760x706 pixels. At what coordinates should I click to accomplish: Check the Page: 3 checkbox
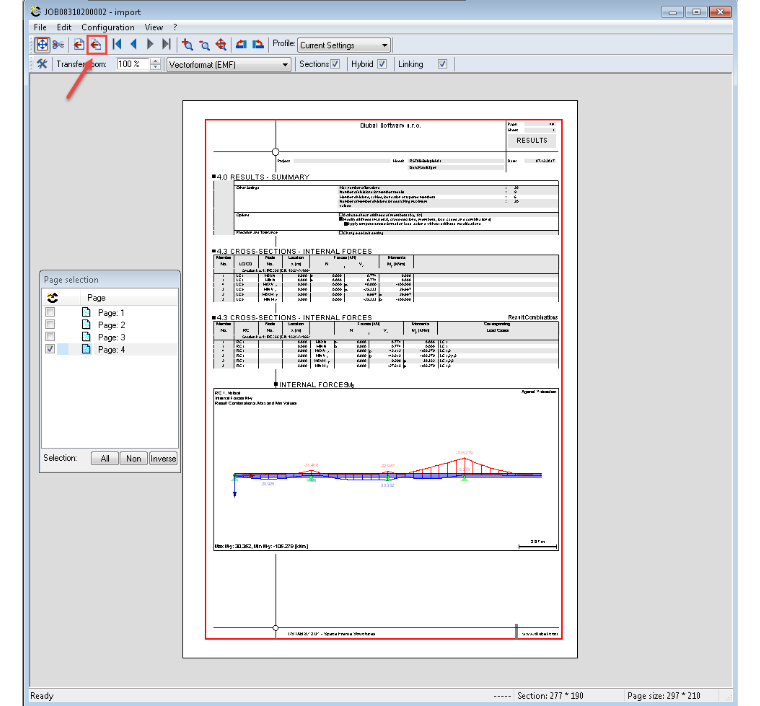[50, 337]
